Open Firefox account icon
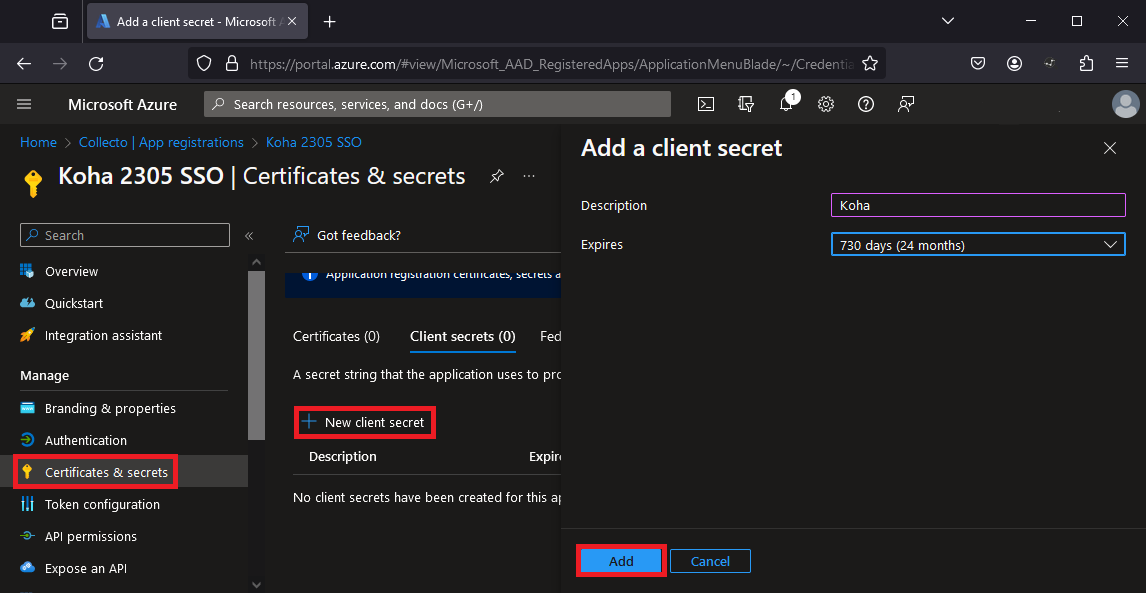The height and width of the screenshot is (593, 1146). [1014, 64]
